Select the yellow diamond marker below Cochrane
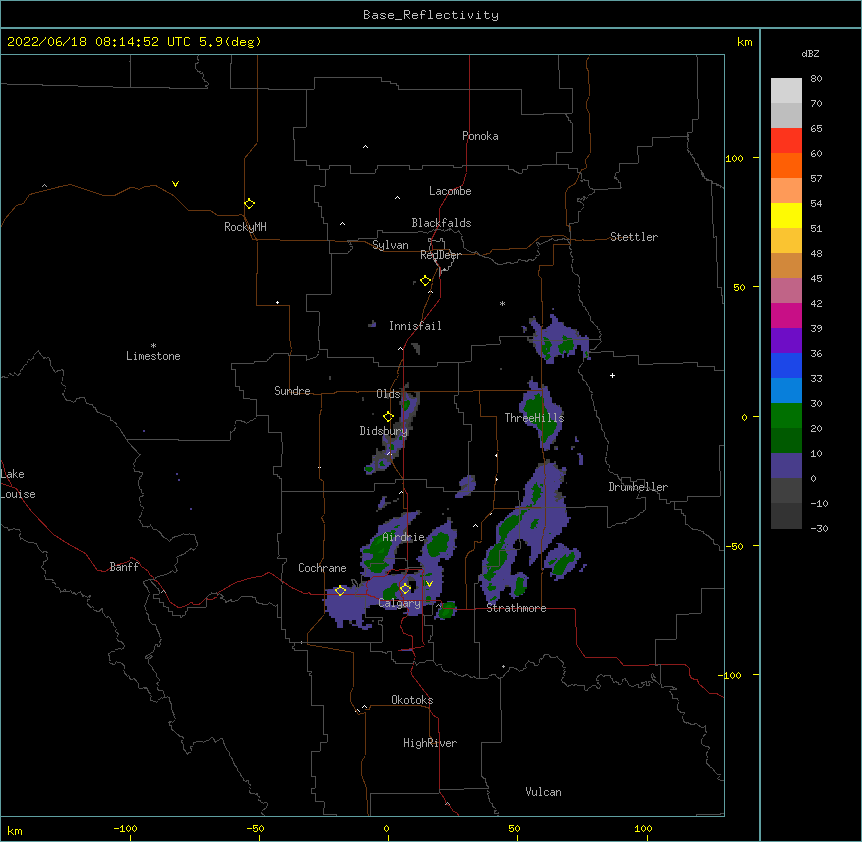The height and width of the screenshot is (842, 862). [x=340, y=590]
